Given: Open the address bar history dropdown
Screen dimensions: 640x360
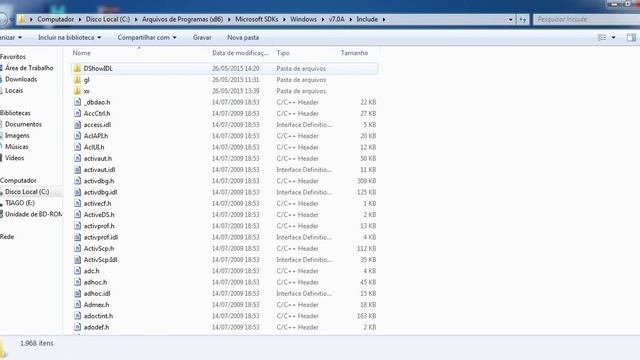Looking at the screenshot, I should pos(510,19).
